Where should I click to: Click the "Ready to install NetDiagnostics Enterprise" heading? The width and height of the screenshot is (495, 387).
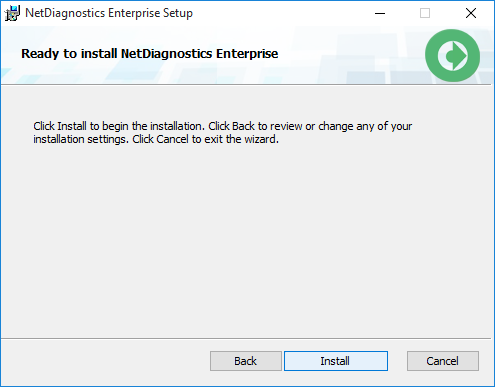(x=150, y=54)
